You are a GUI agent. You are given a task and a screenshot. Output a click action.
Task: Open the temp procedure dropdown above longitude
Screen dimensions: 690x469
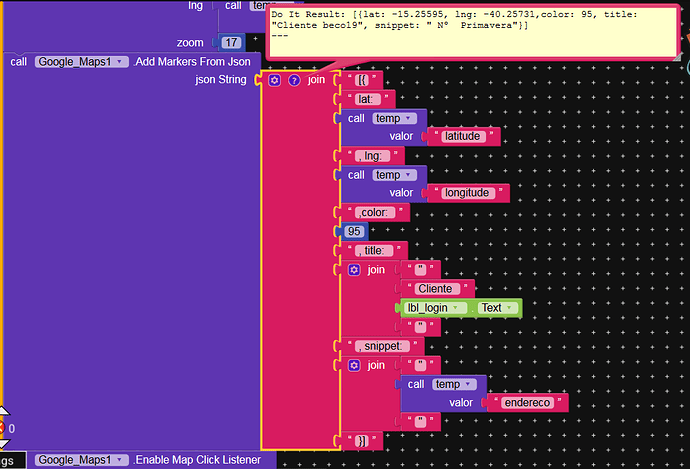pyautogui.click(x=394, y=175)
